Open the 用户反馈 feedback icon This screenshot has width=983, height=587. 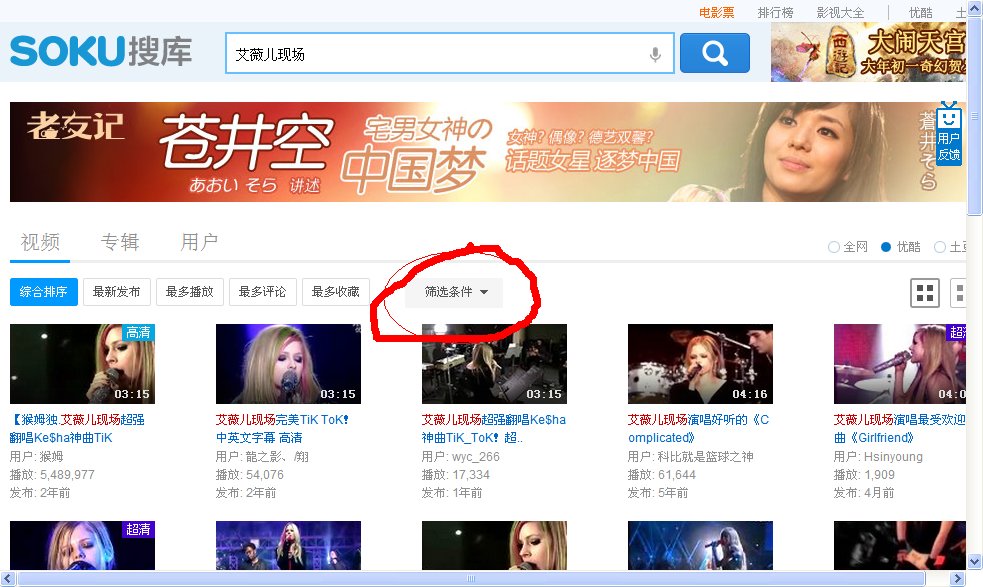click(948, 134)
